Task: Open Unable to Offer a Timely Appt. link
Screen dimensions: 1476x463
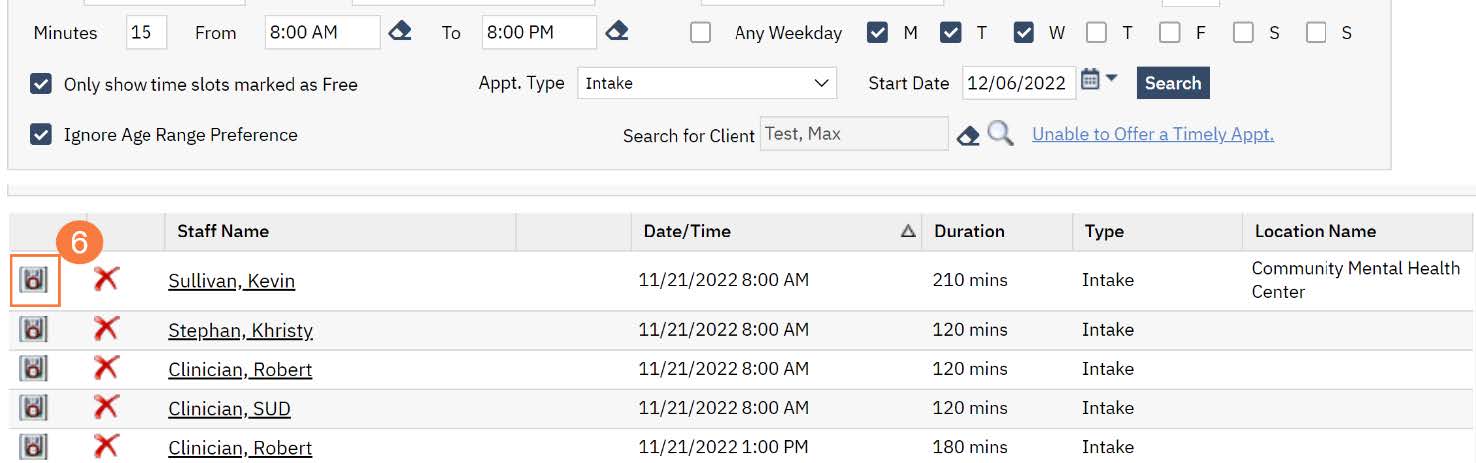Action: (1152, 134)
